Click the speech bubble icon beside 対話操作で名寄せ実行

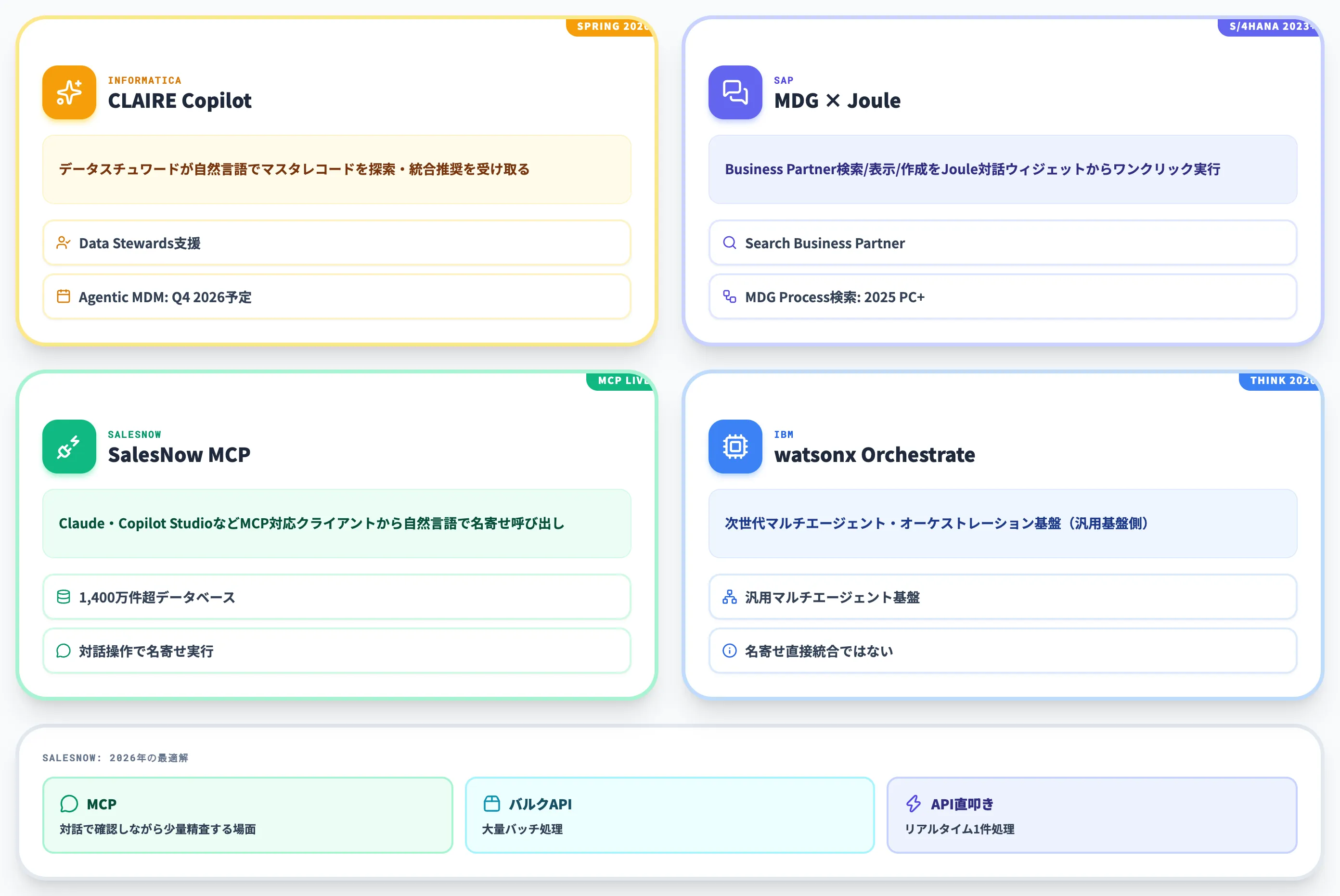pyautogui.click(x=64, y=651)
